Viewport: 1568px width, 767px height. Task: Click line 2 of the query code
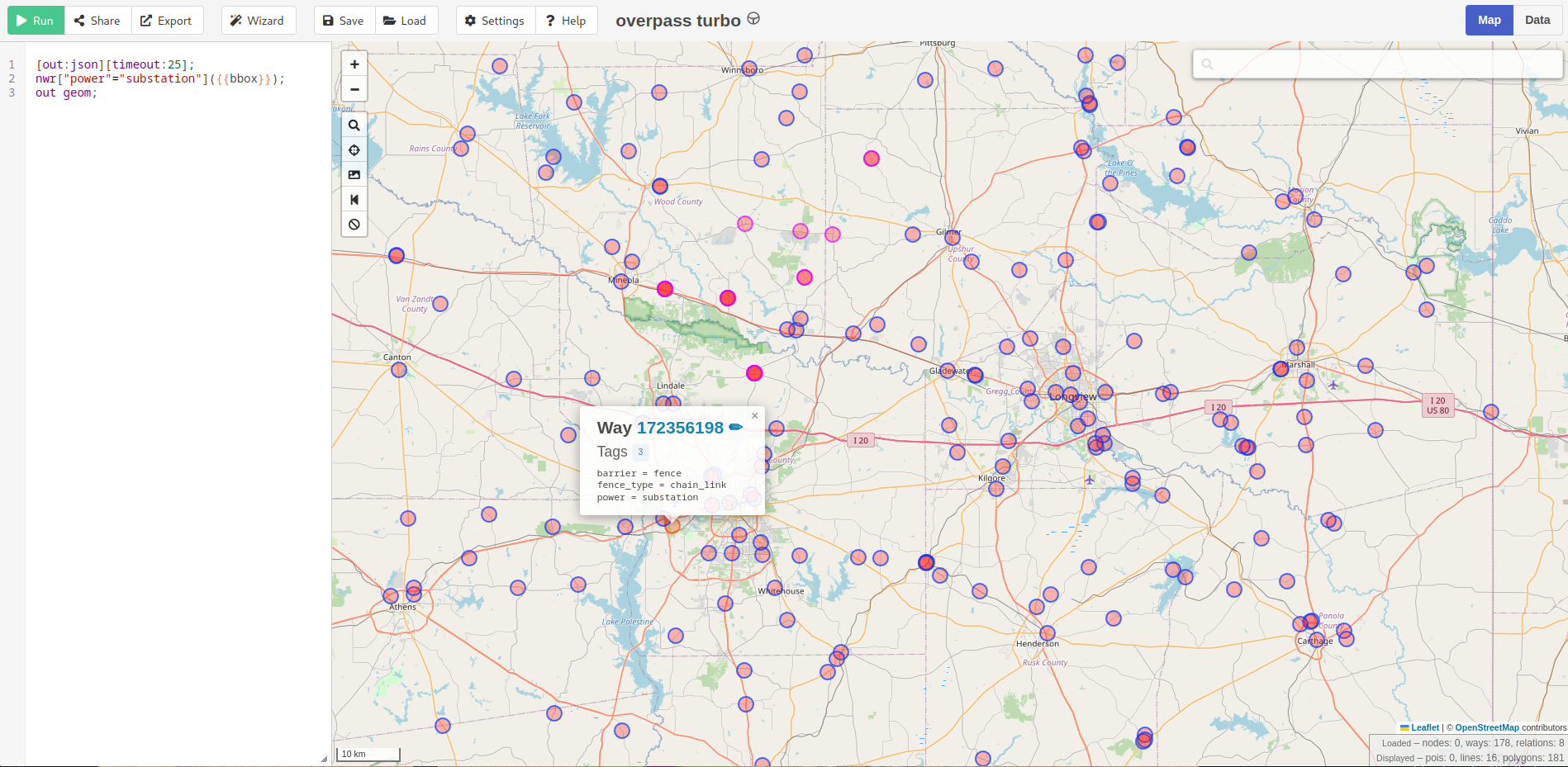(159, 78)
